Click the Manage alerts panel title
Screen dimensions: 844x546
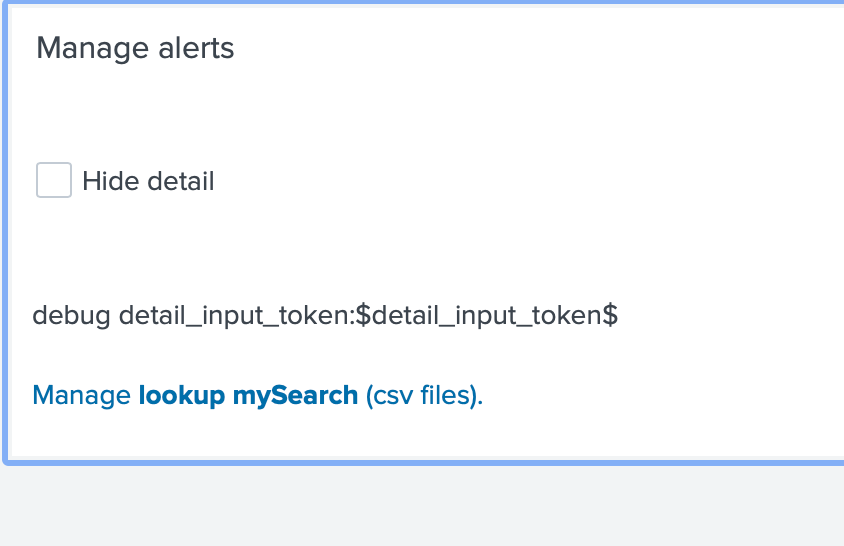(135, 48)
